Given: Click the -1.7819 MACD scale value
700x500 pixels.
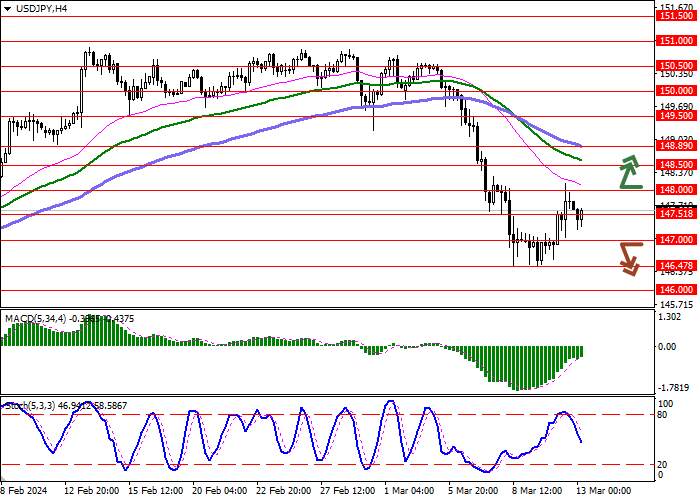Looking at the screenshot, I should click(675, 387).
